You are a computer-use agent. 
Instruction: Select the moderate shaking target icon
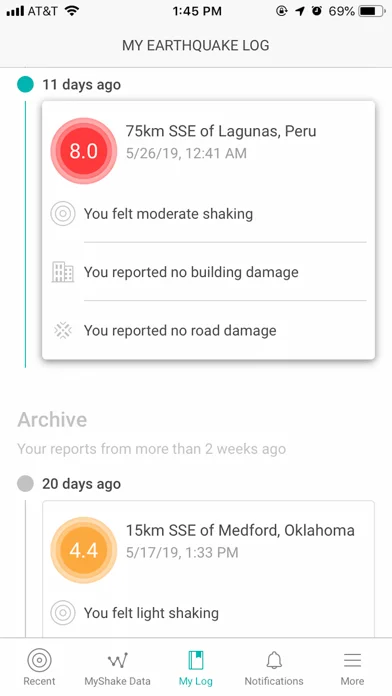coord(63,214)
